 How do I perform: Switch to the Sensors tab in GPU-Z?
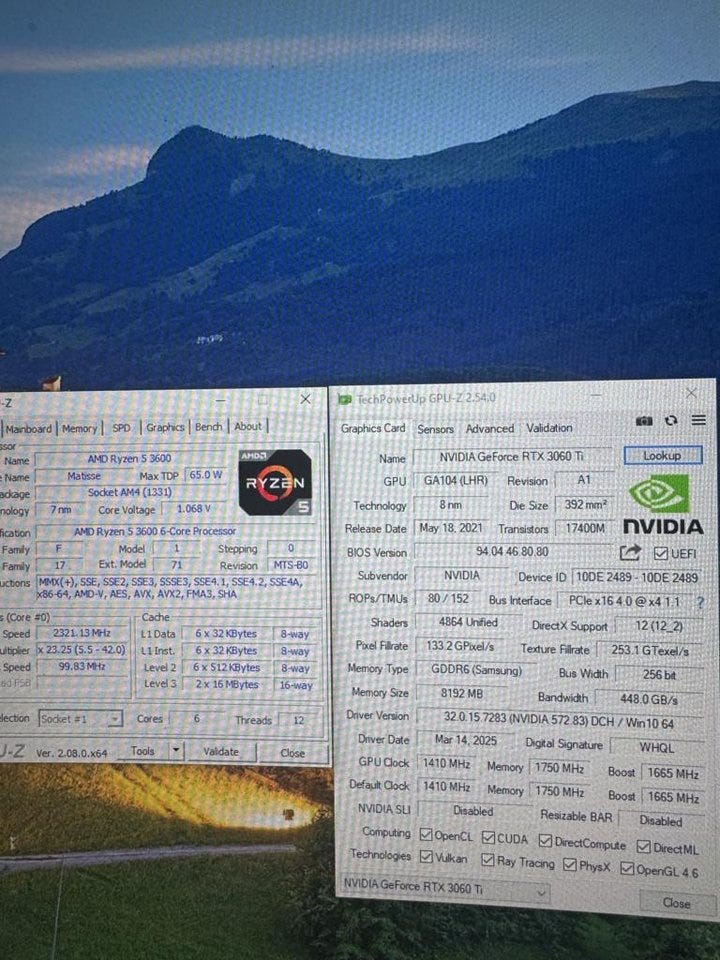(x=435, y=429)
